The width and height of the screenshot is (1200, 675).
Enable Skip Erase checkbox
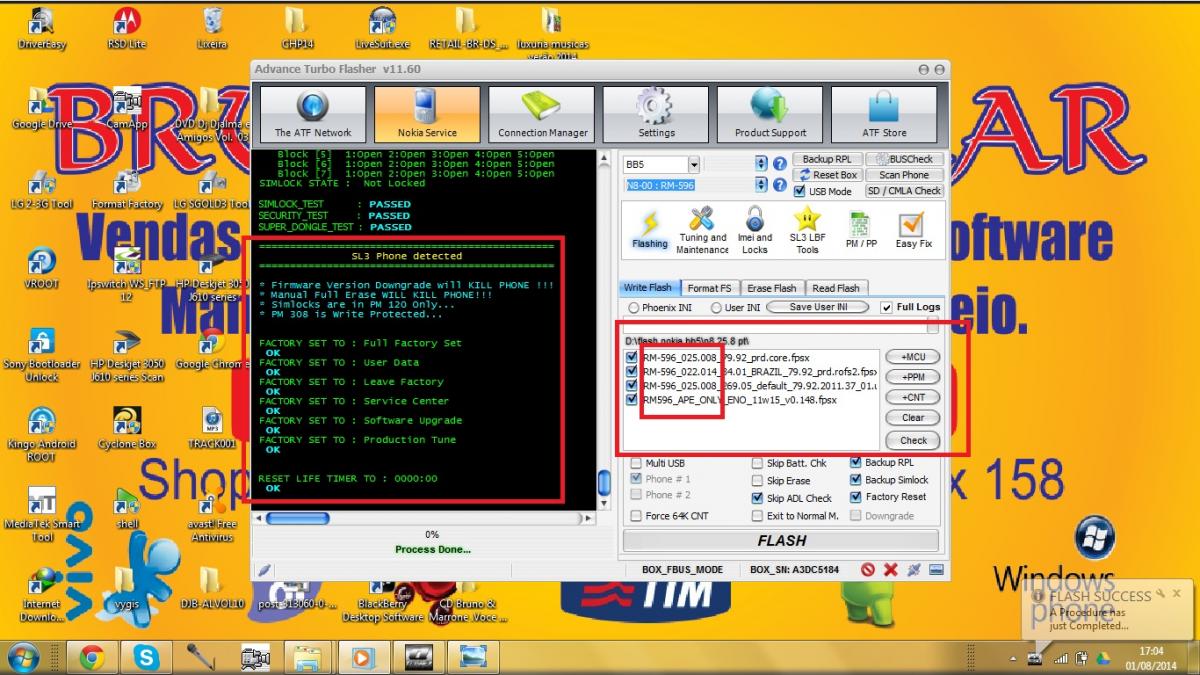click(x=757, y=481)
